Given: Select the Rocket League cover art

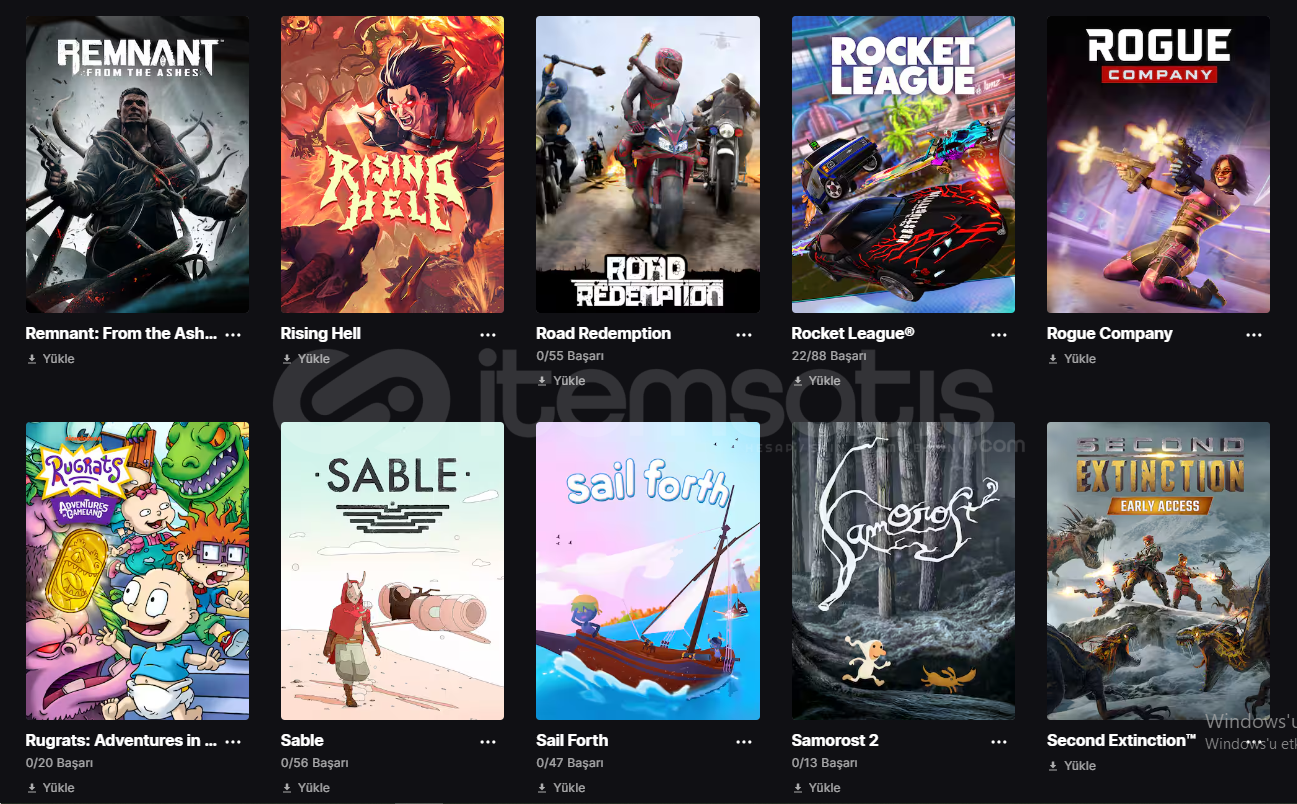Looking at the screenshot, I should point(903,164).
